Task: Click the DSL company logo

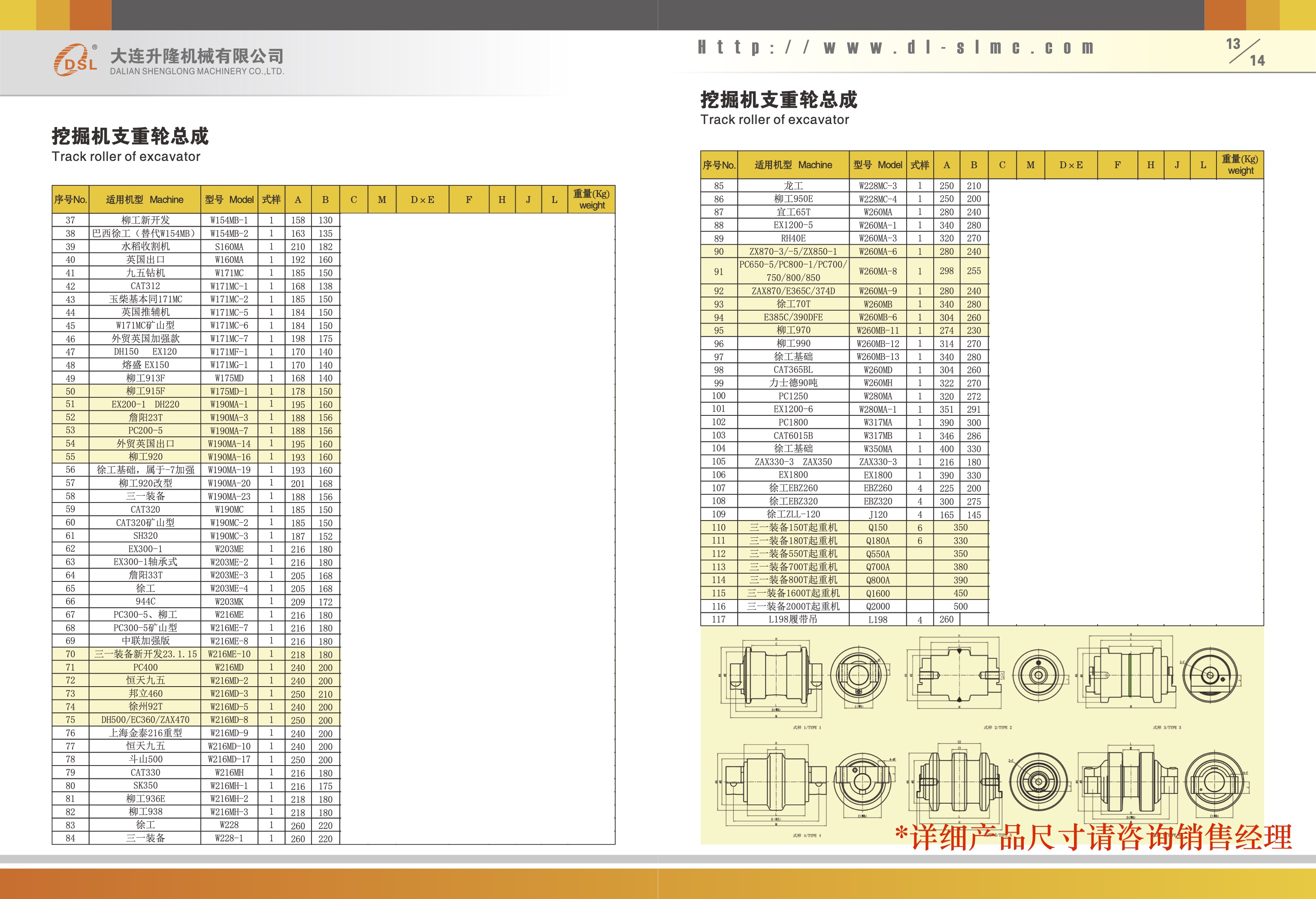Action: click(x=76, y=60)
